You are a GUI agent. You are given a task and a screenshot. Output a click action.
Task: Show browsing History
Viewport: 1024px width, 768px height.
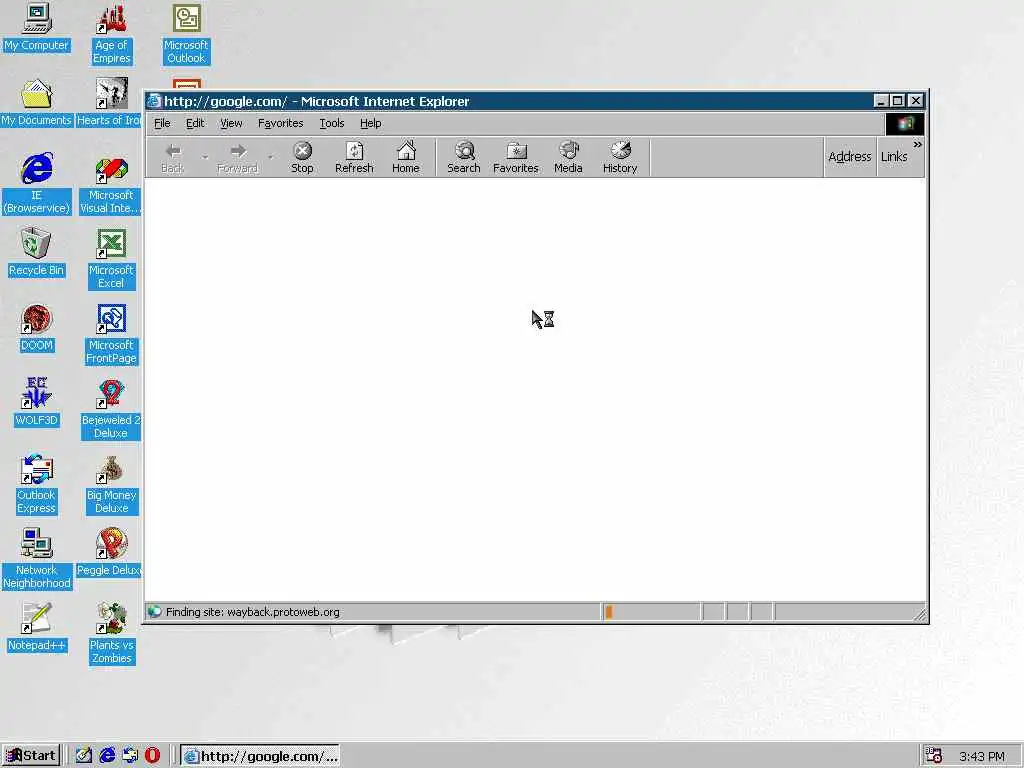click(620, 157)
